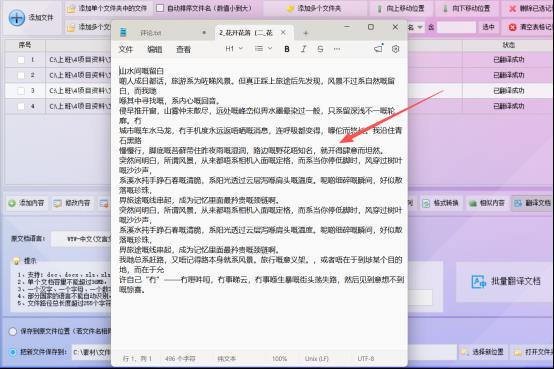Tick the checkbox in table row 3

coord(21,91)
